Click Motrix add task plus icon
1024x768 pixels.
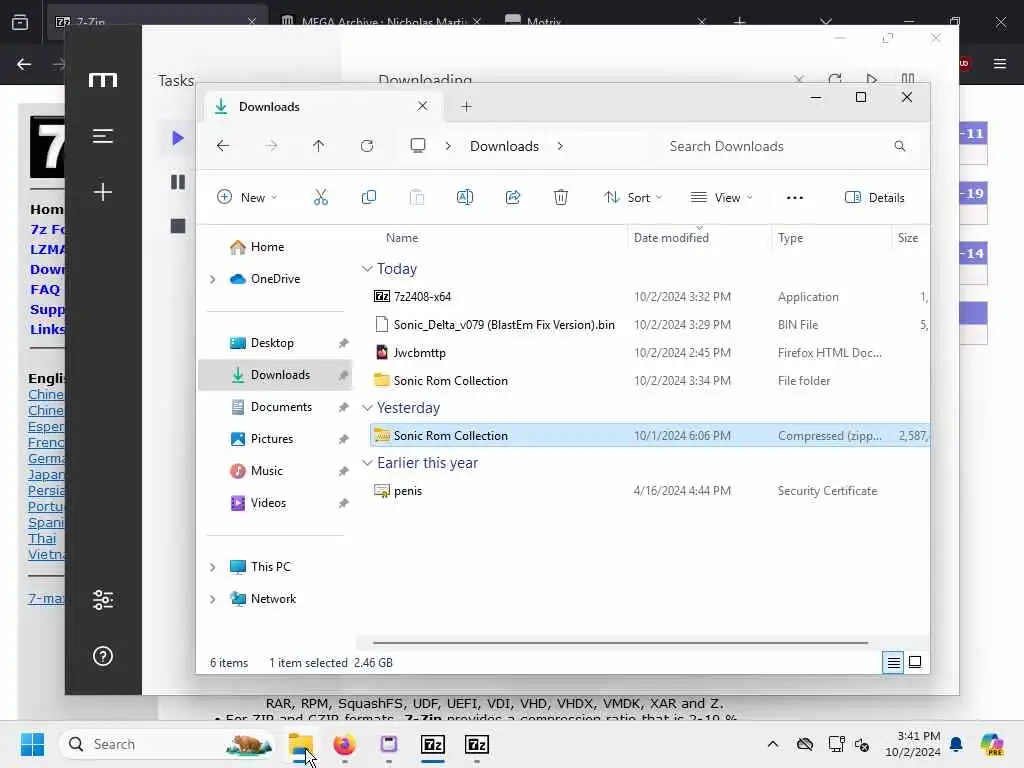click(x=103, y=192)
